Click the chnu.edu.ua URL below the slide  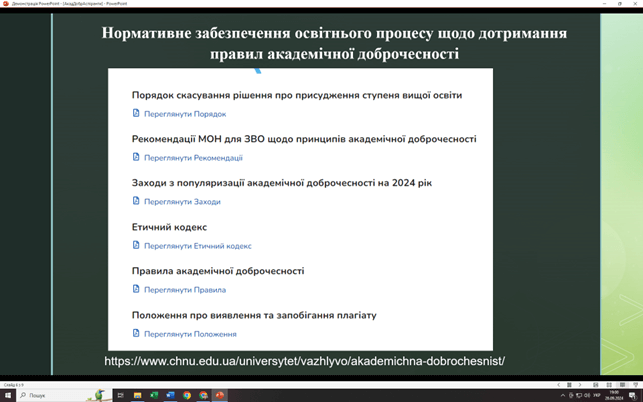(304, 360)
